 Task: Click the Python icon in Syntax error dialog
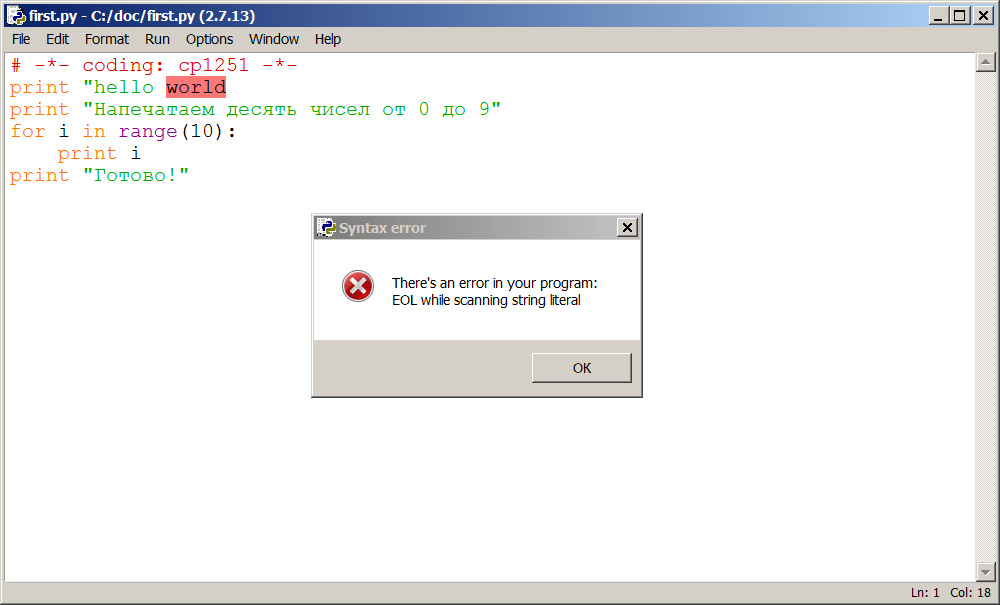click(x=326, y=228)
